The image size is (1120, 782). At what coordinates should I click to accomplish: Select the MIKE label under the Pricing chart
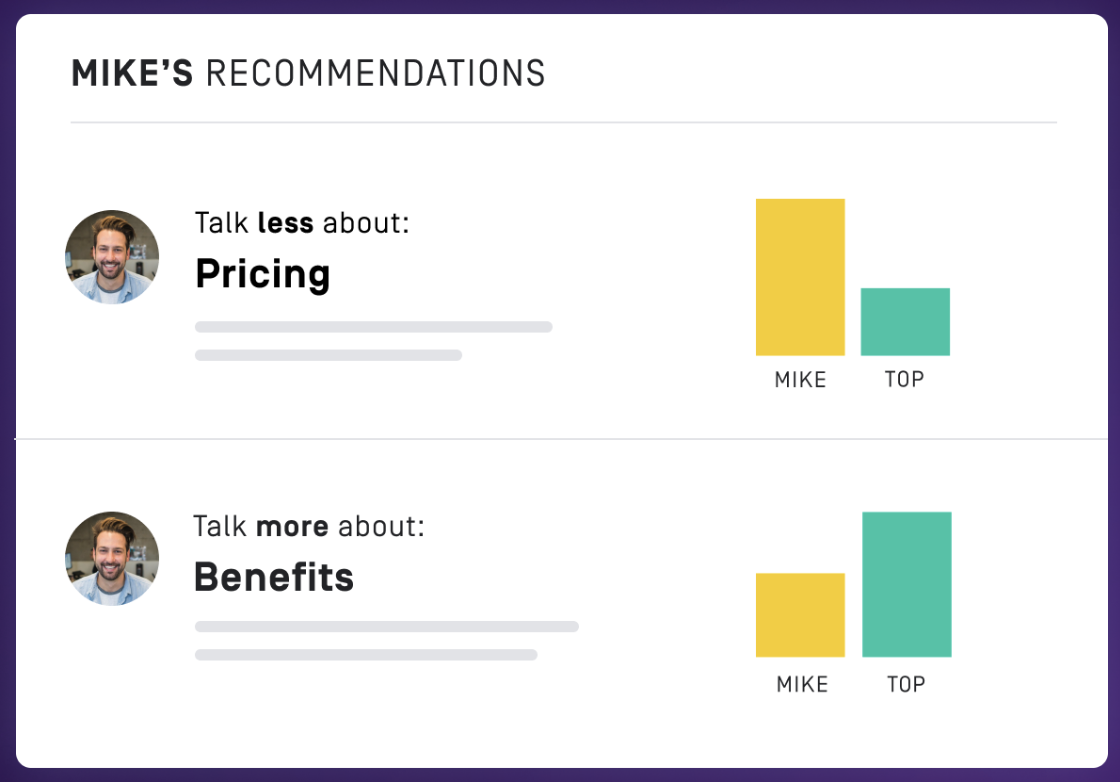800,380
